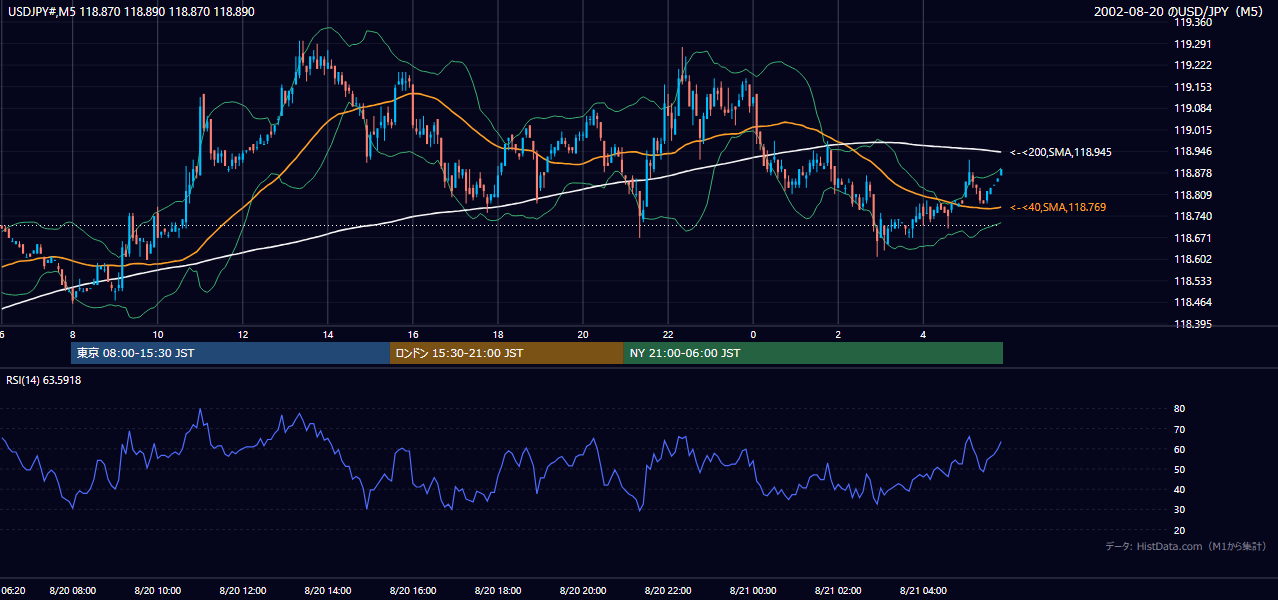The height and width of the screenshot is (600, 1278).
Task: Click price axis value 118.395
Action: [x=1195, y=324]
